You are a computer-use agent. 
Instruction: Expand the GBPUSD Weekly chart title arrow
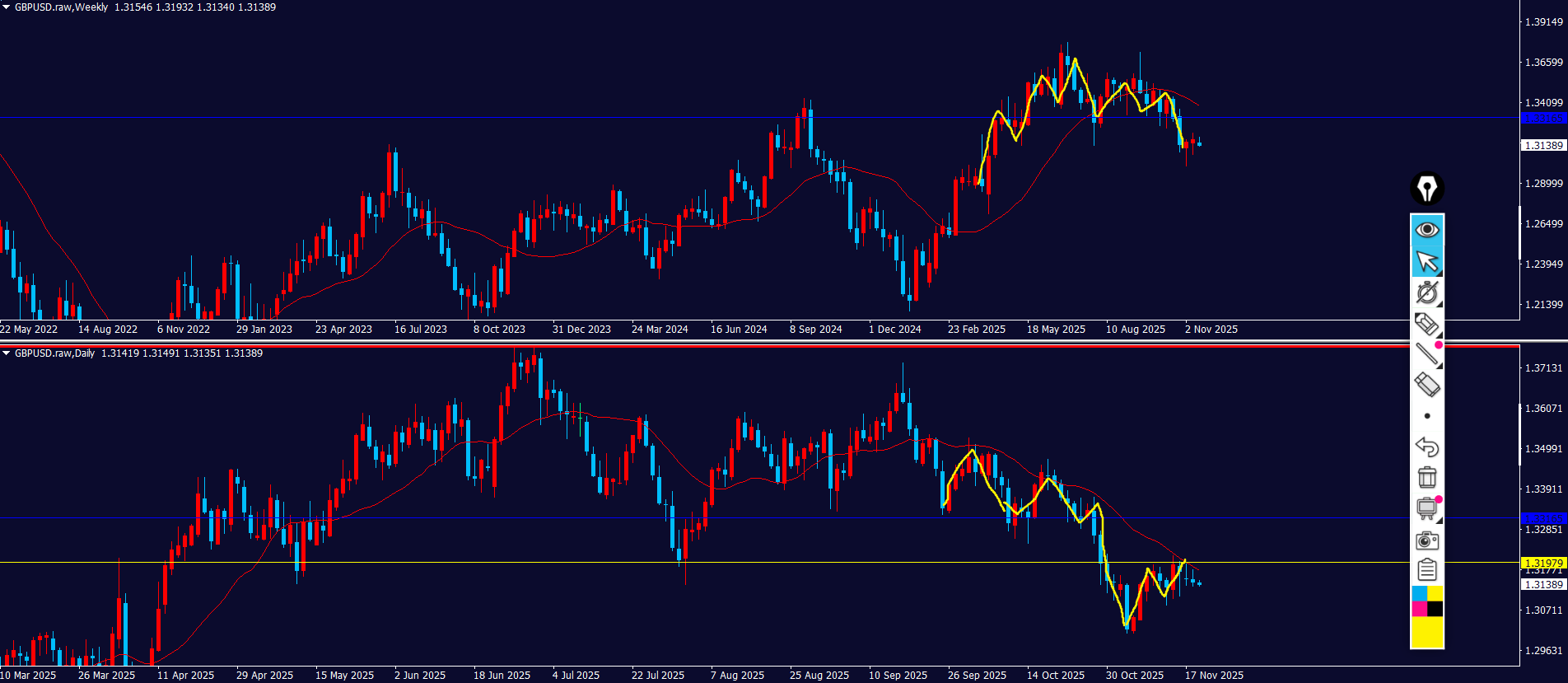coord(7,7)
